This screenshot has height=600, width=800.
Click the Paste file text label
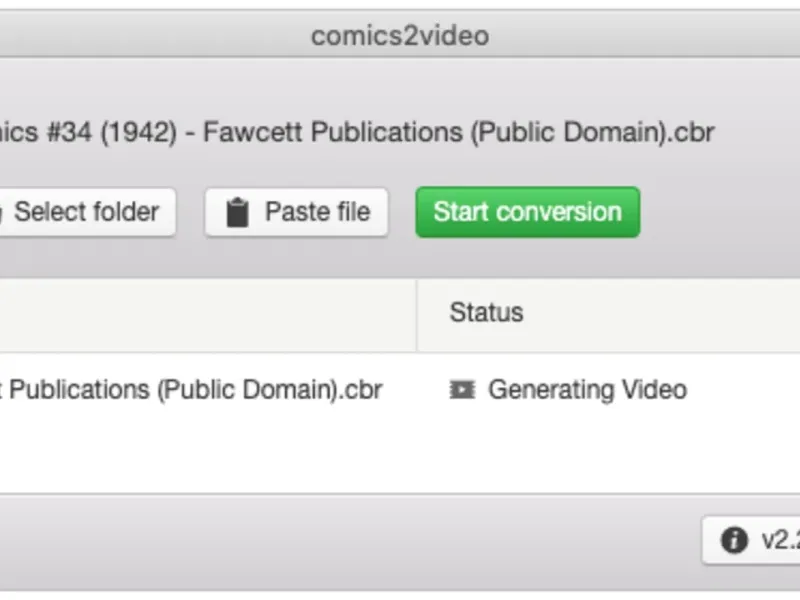click(317, 212)
